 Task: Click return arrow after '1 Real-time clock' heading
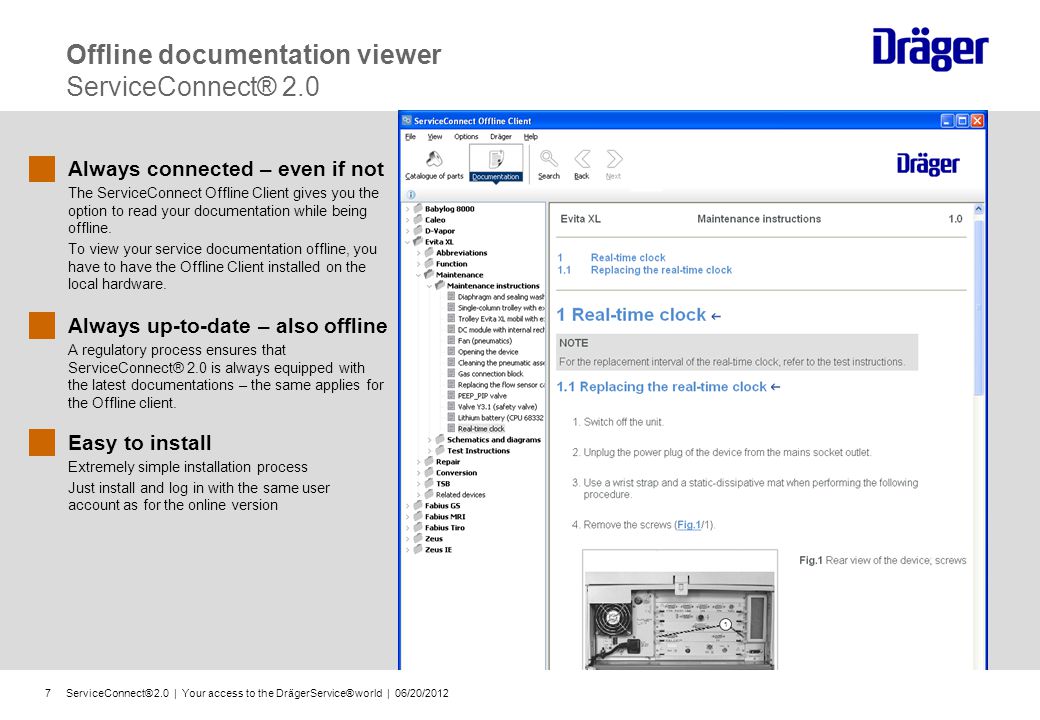pos(716,317)
